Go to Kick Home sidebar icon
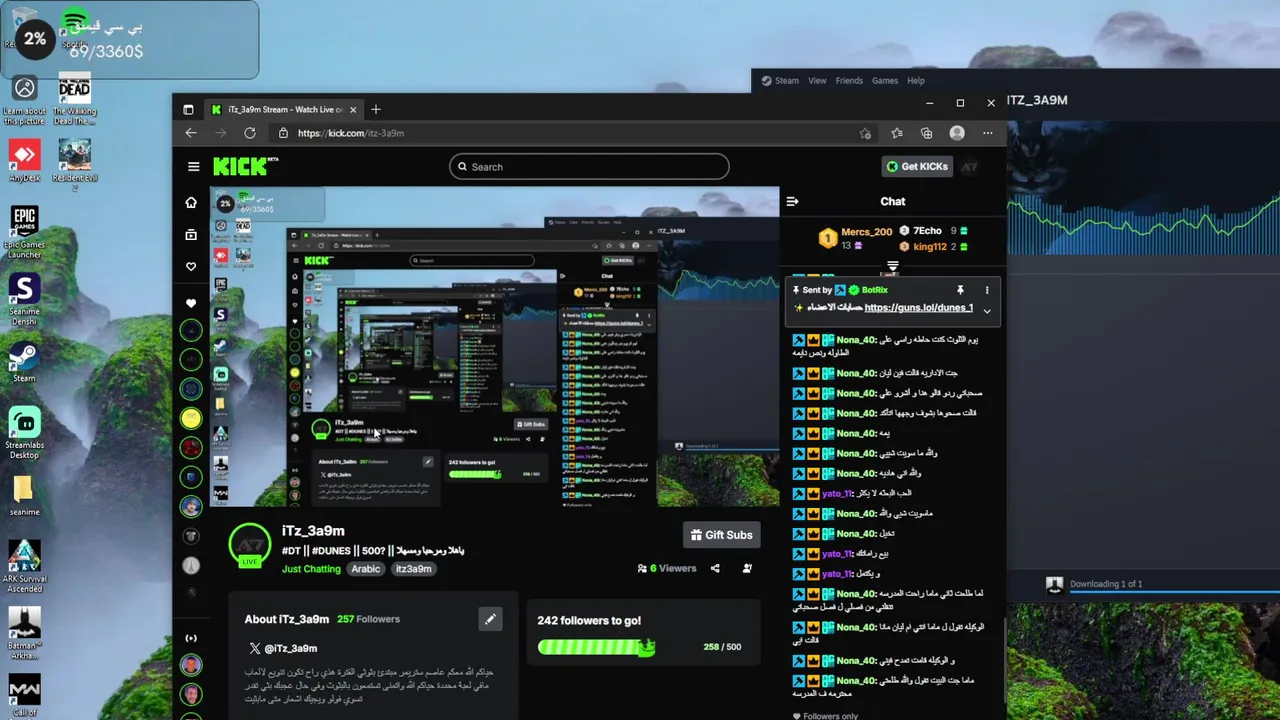 191,203
